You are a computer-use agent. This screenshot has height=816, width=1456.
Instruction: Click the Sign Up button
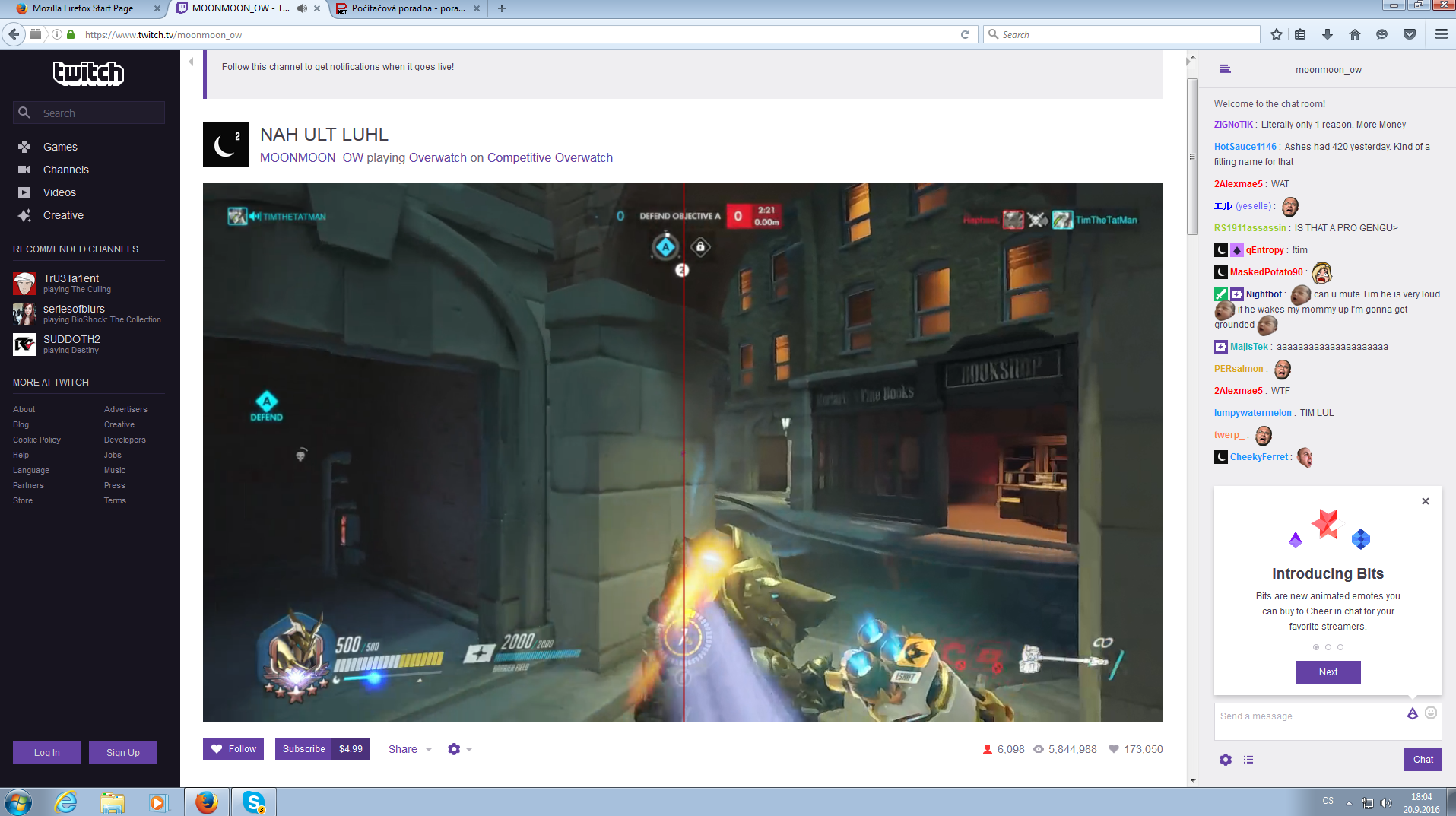pos(123,753)
